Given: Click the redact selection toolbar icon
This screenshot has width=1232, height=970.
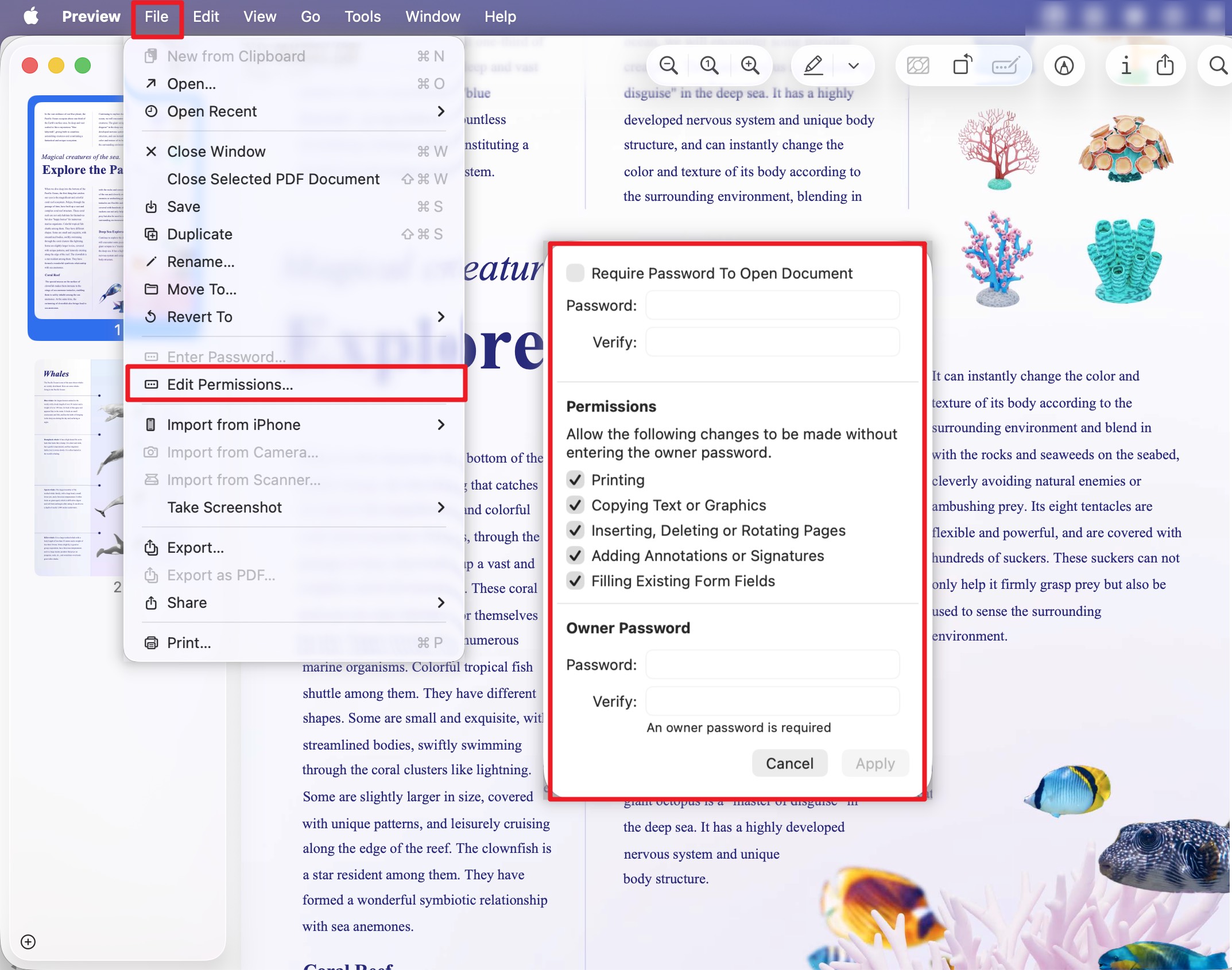Looking at the screenshot, I should point(918,65).
